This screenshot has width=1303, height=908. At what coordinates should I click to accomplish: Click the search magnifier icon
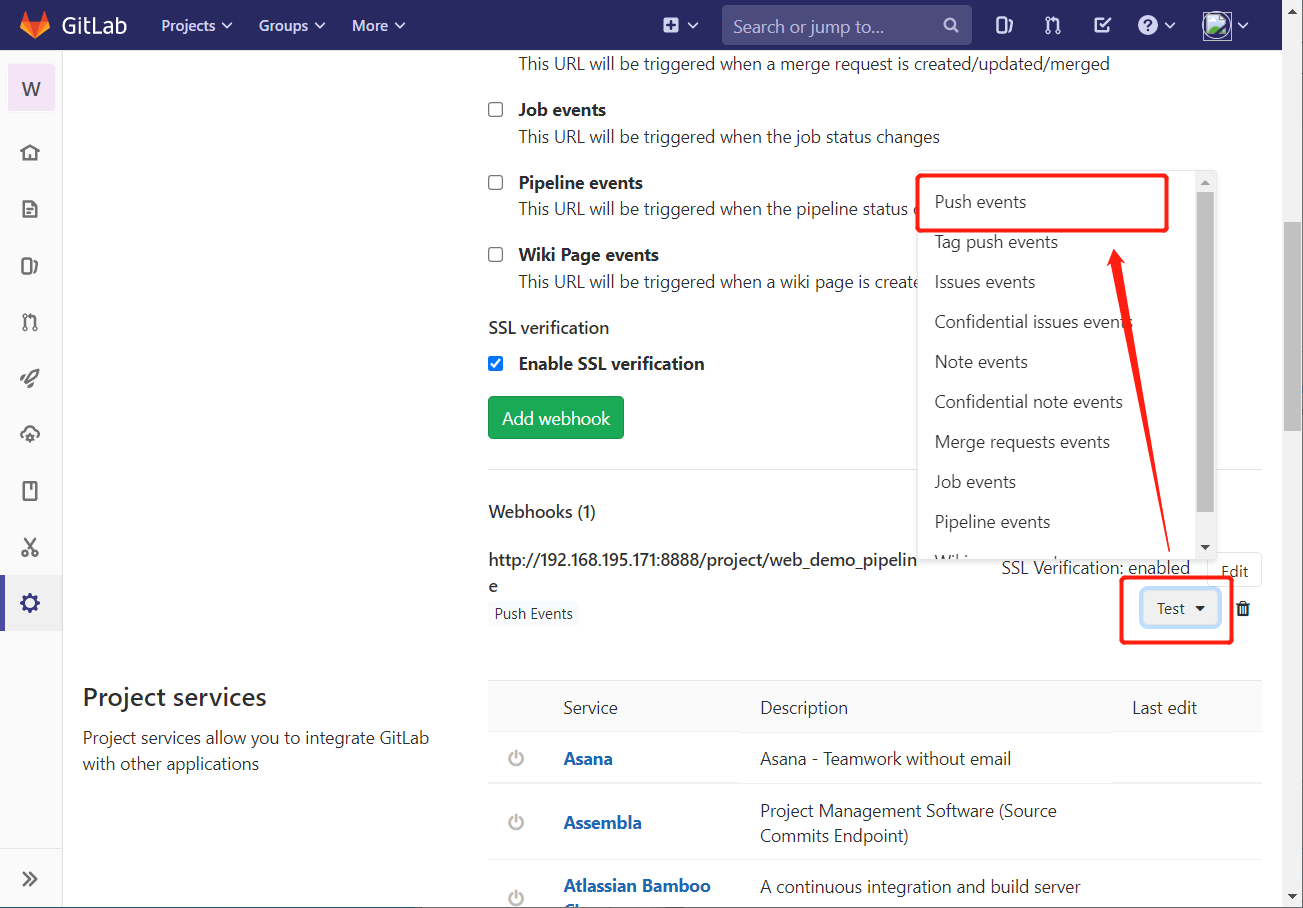[951, 26]
